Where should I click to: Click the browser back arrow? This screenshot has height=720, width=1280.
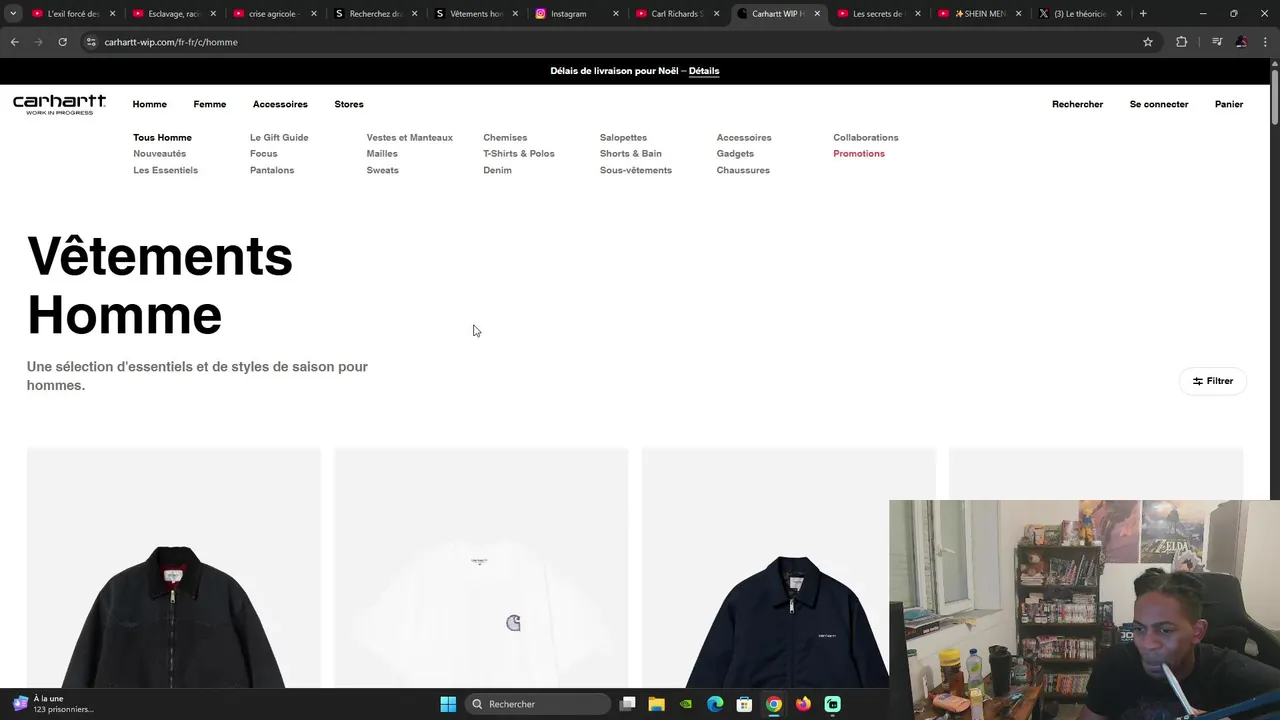click(x=14, y=42)
